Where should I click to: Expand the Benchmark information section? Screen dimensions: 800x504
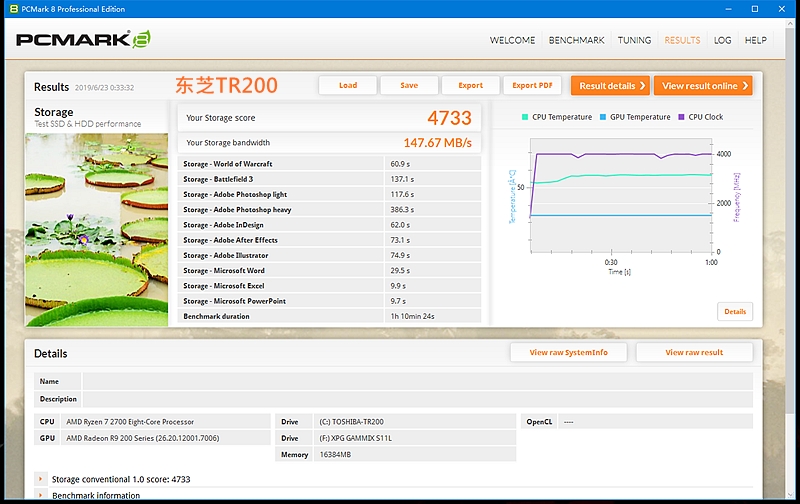coord(40,495)
